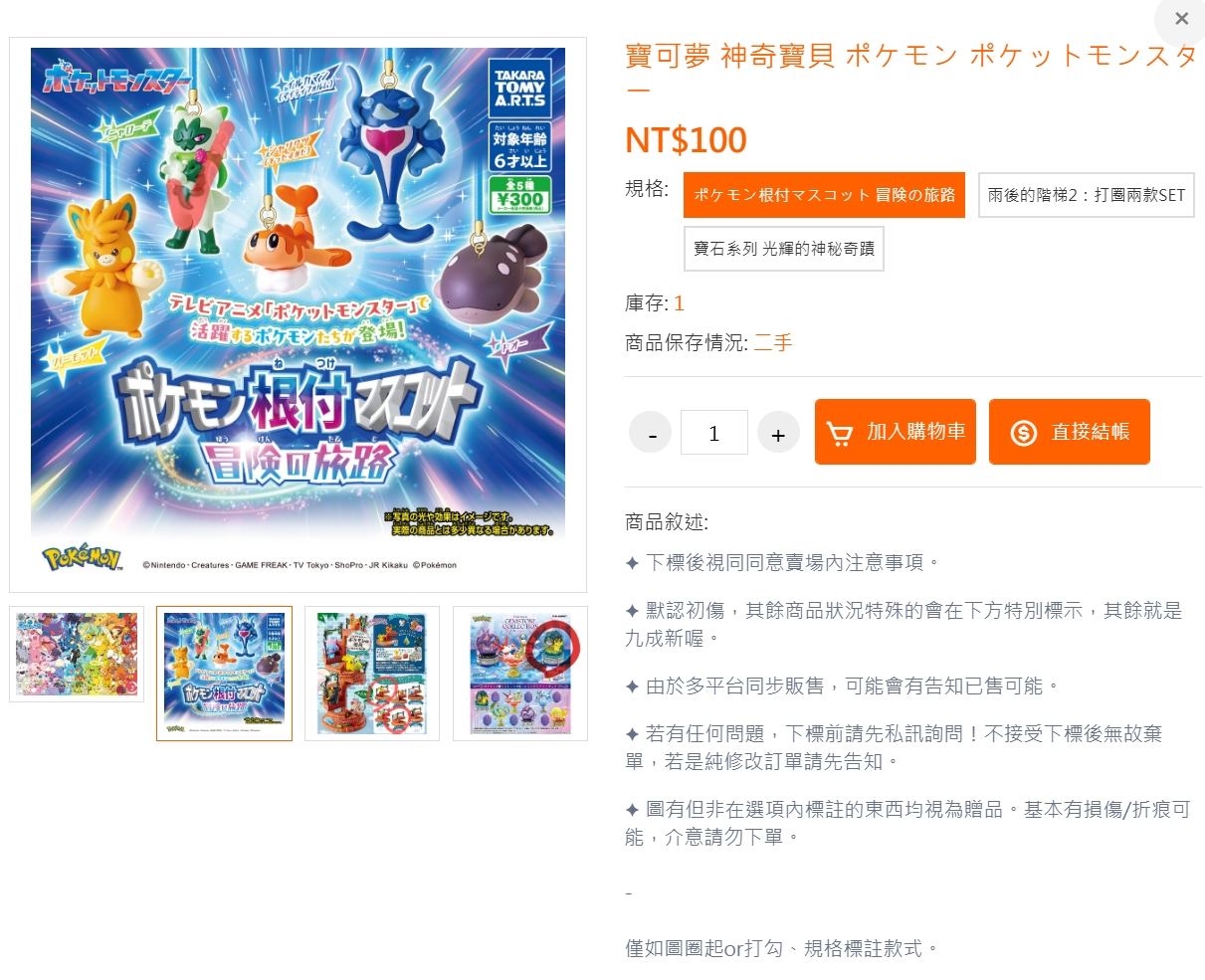Add item via 加入購物車 button
1205x980 pixels.
896,432
